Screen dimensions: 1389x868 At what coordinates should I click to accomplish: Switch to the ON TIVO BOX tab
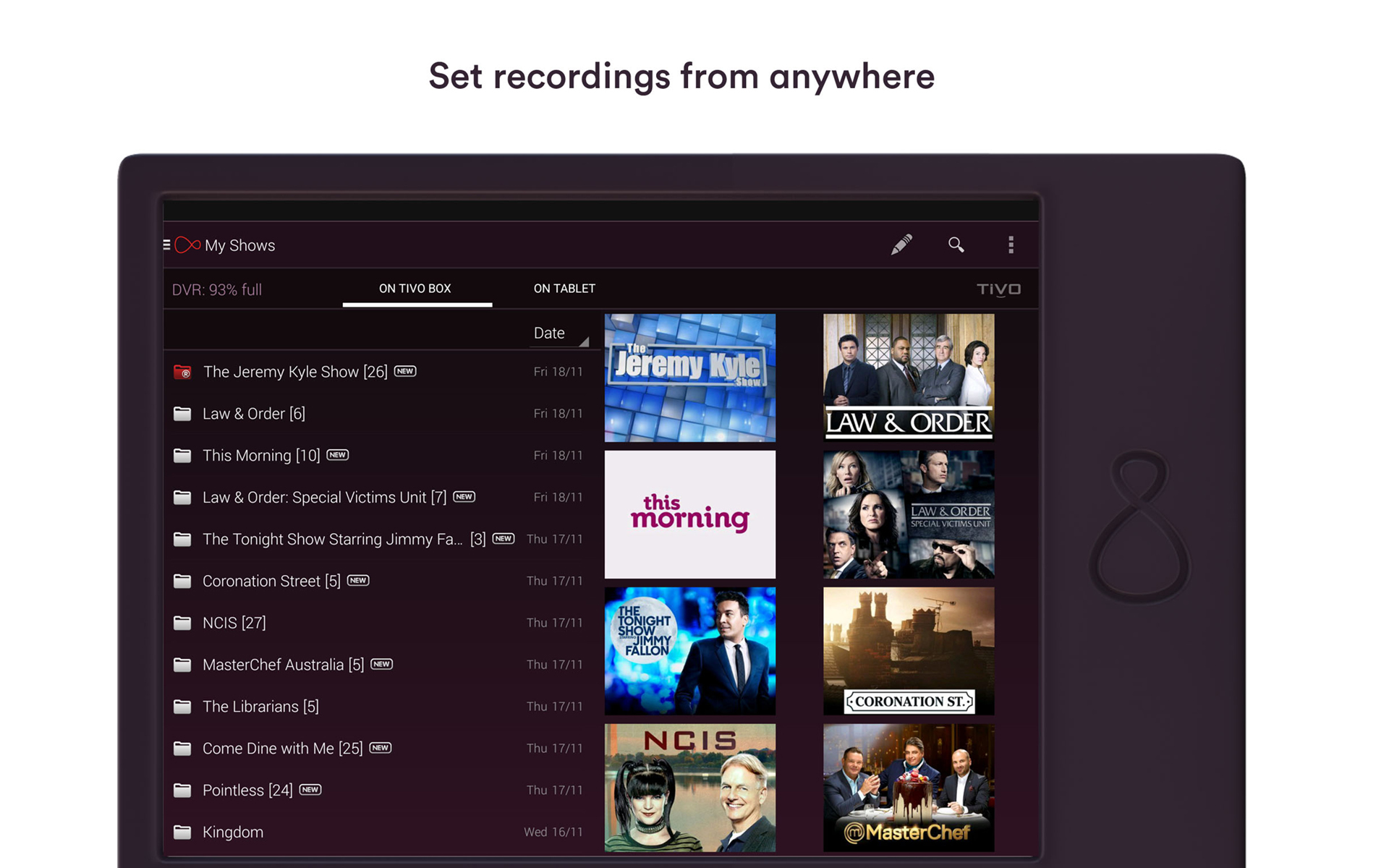416,288
